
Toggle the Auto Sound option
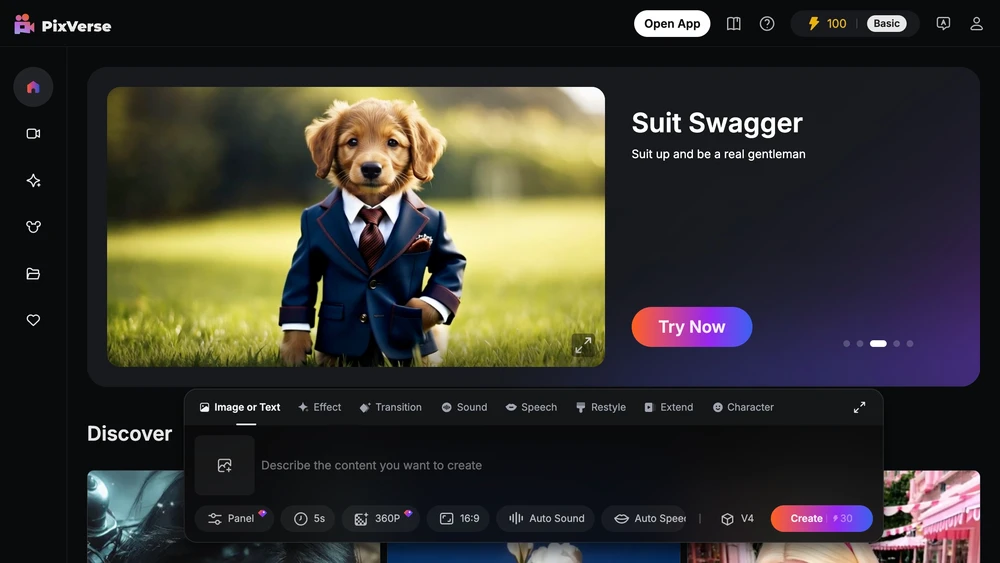point(546,518)
